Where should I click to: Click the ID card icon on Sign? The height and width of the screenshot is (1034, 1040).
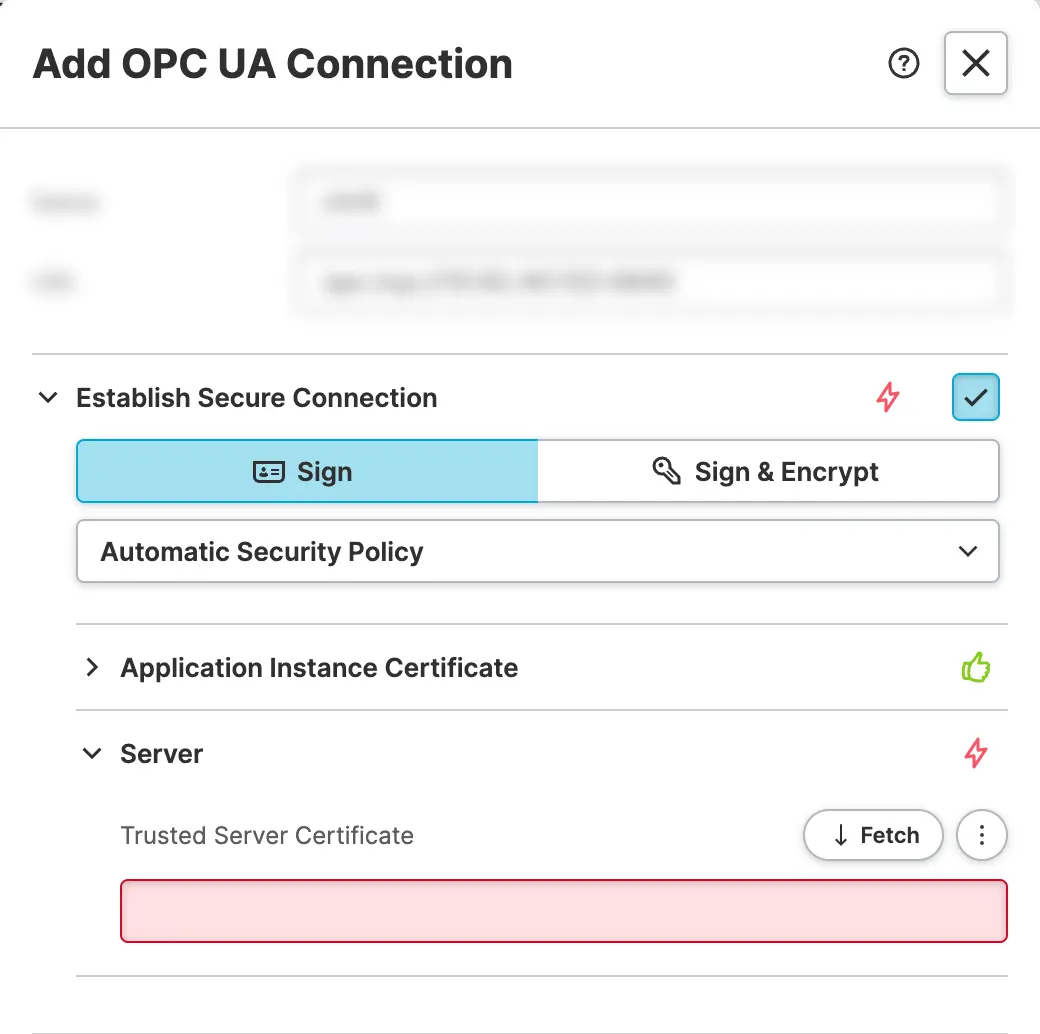pos(269,472)
